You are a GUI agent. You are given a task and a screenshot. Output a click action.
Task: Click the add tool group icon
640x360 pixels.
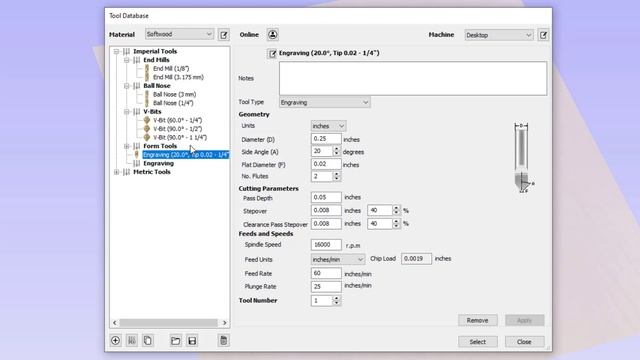(132, 340)
